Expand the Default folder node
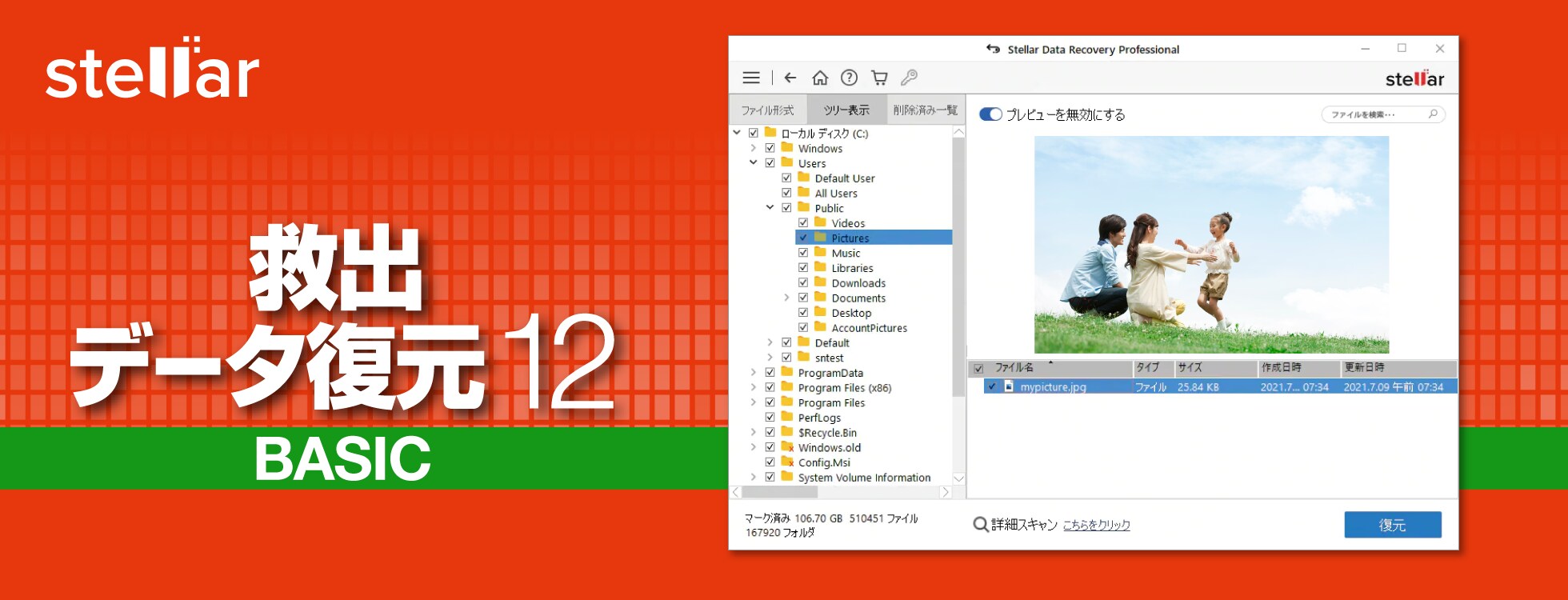Image resolution: width=1568 pixels, height=600 pixels. pyautogui.click(x=770, y=342)
